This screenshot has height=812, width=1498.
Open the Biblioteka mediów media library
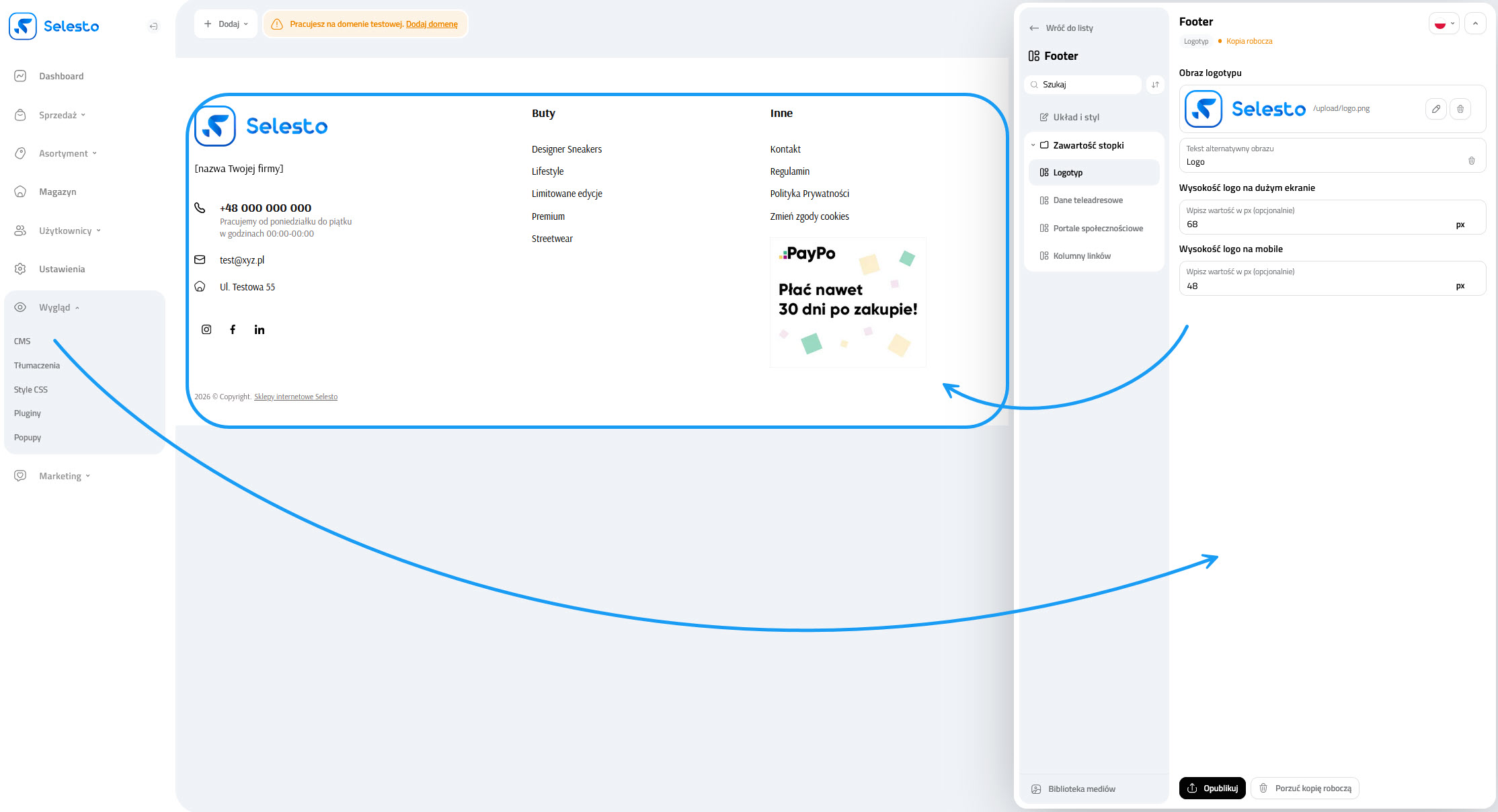[x=1074, y=789]
